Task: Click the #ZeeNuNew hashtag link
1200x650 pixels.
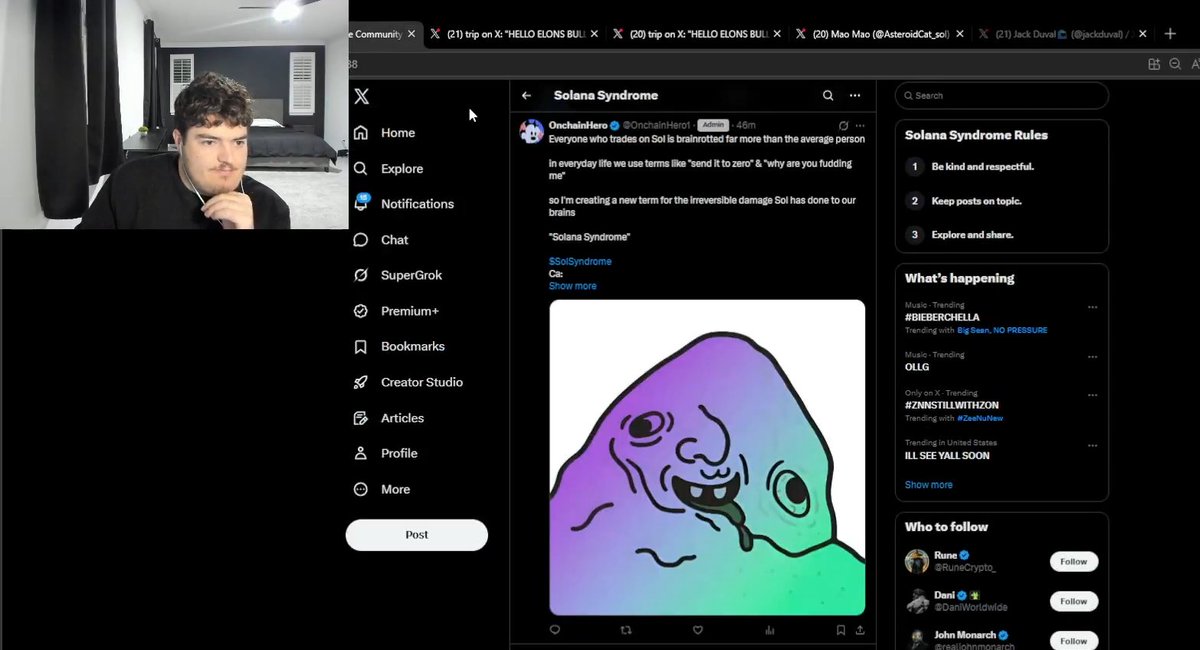Action: click(980, 418)
